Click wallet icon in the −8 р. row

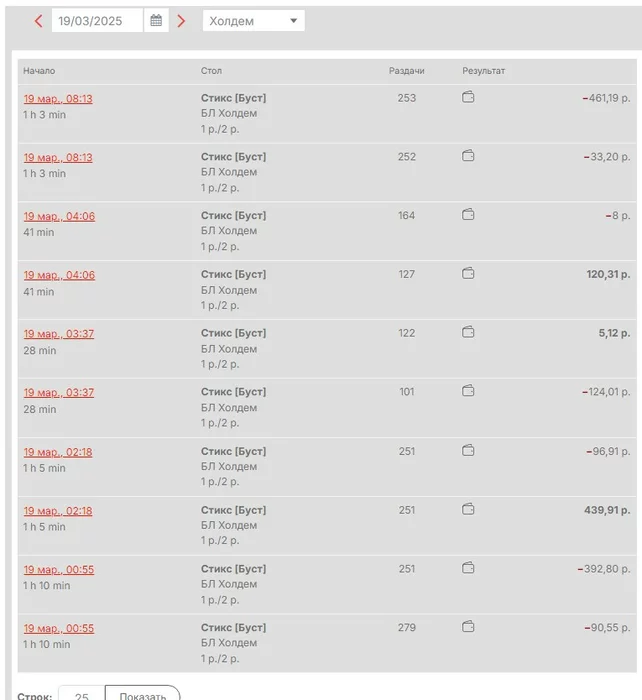click(x=468, y=215)
